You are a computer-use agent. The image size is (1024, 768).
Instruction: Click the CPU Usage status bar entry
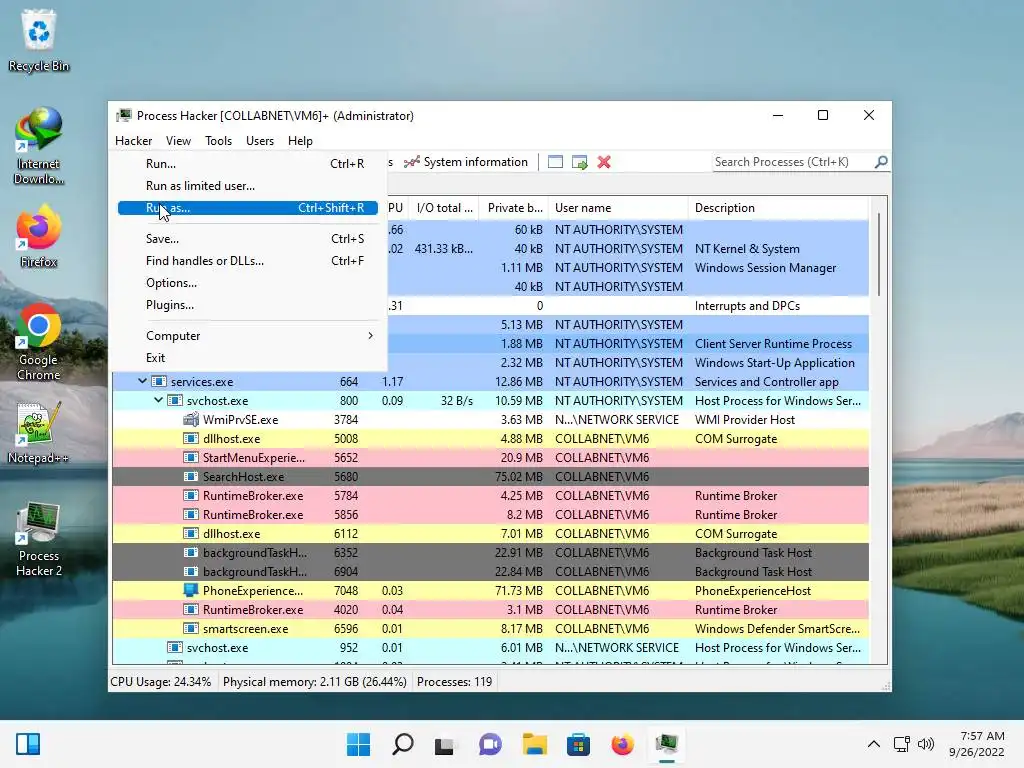(161, 682)
